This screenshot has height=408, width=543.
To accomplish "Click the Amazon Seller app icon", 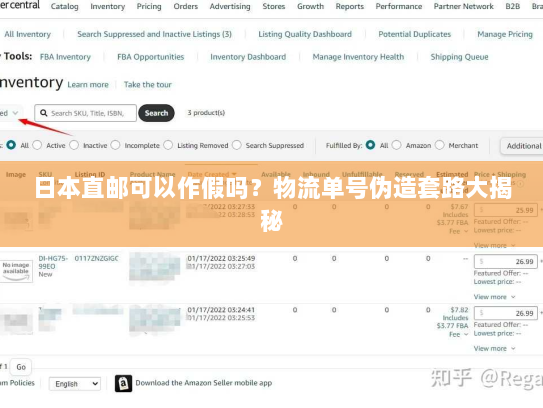I will (123, 383).
